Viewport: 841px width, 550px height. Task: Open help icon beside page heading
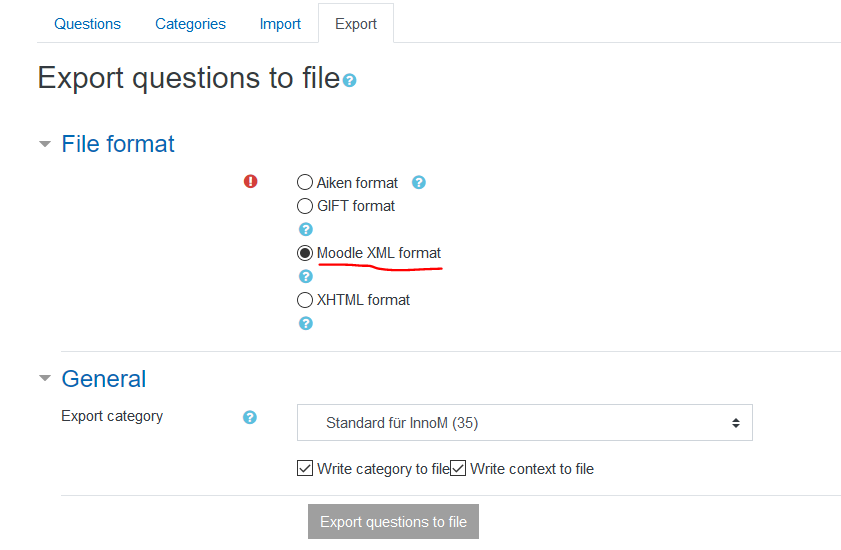click(x=350, y=80)
